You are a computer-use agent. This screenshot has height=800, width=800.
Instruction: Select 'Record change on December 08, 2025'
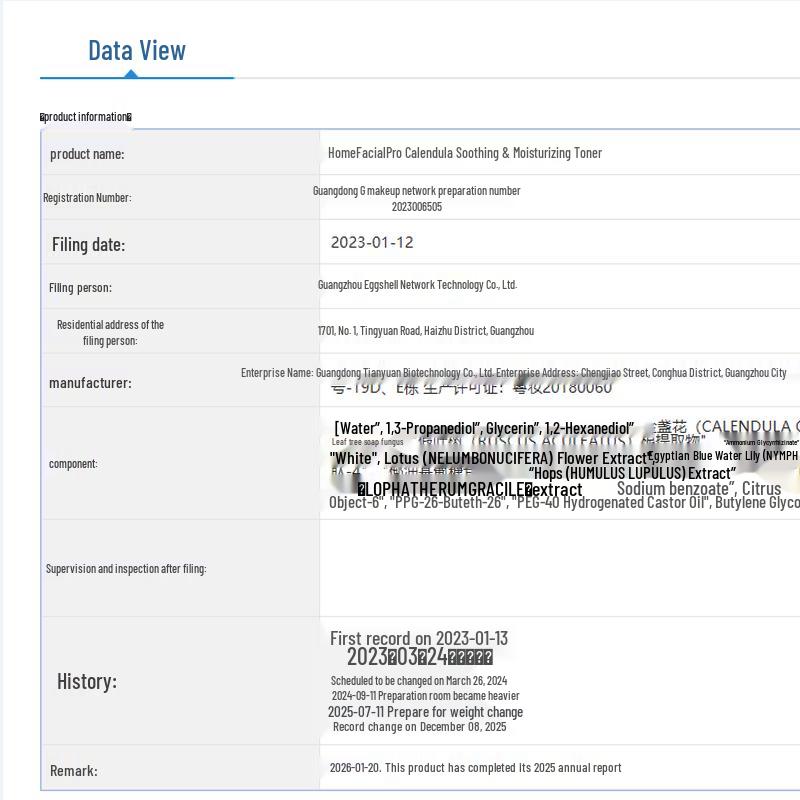(419, 727)
